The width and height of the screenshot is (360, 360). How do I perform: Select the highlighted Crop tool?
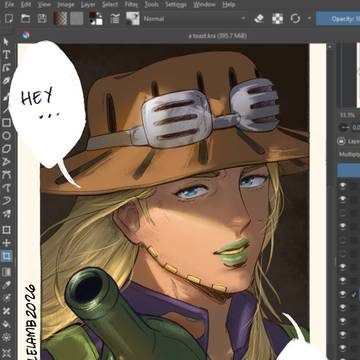(6, 256)
